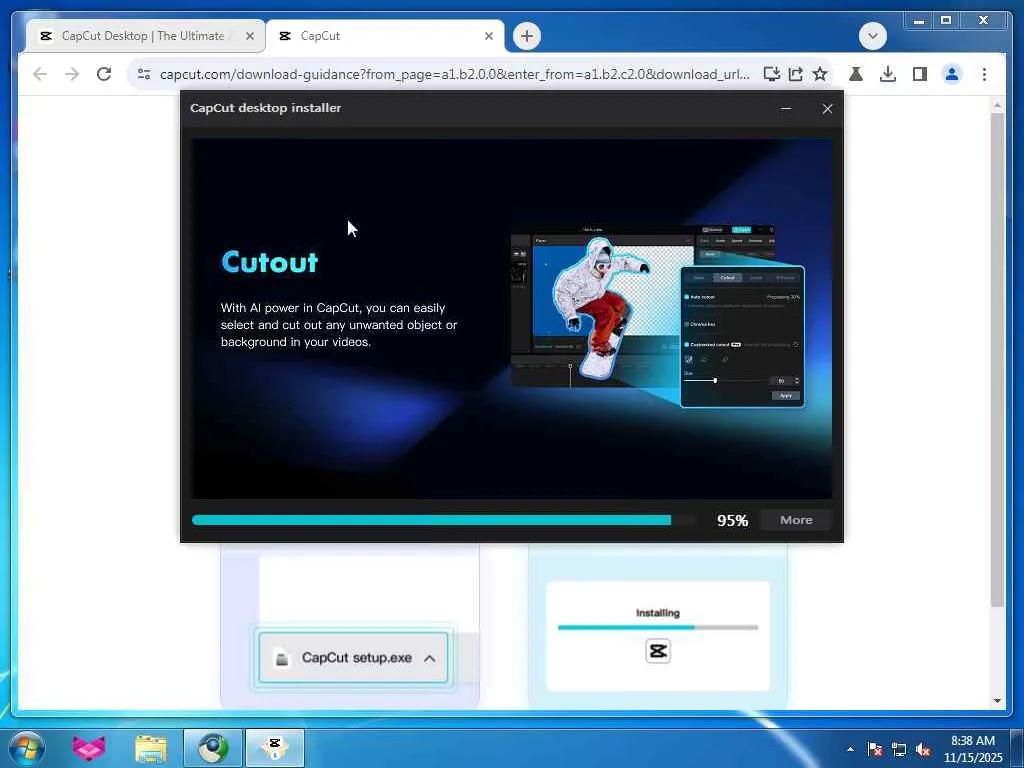Go back to previous page
1024x768 pixels.
40,74
